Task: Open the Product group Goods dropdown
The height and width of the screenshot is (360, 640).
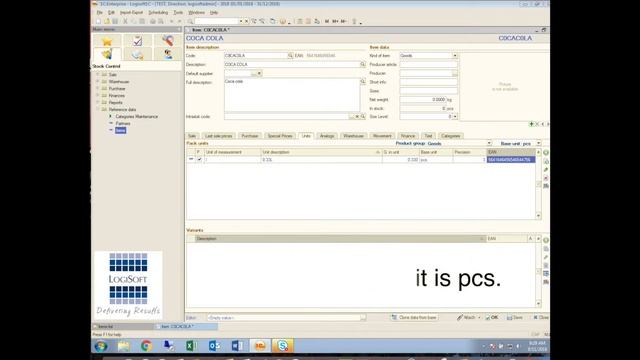Action: click(x=489, y=144)
